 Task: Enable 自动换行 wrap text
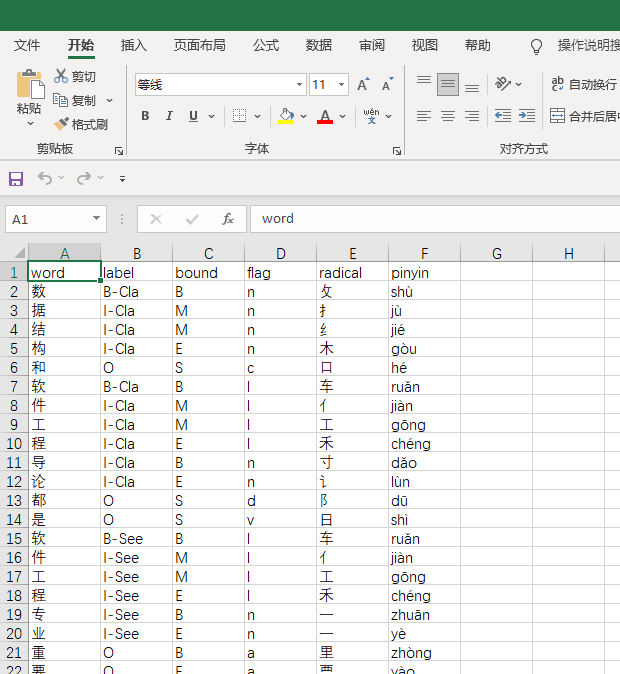[x=584, y=84]
